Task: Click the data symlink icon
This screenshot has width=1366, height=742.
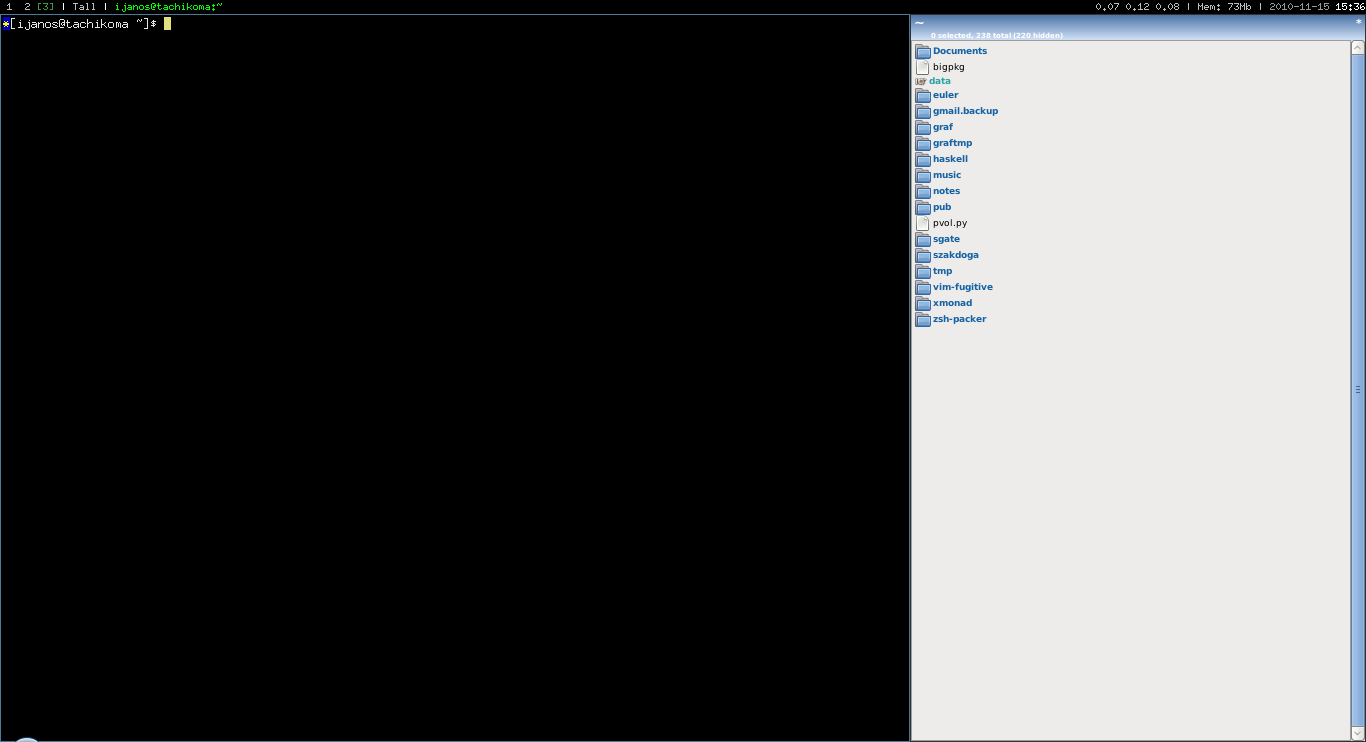Action: 921,81
